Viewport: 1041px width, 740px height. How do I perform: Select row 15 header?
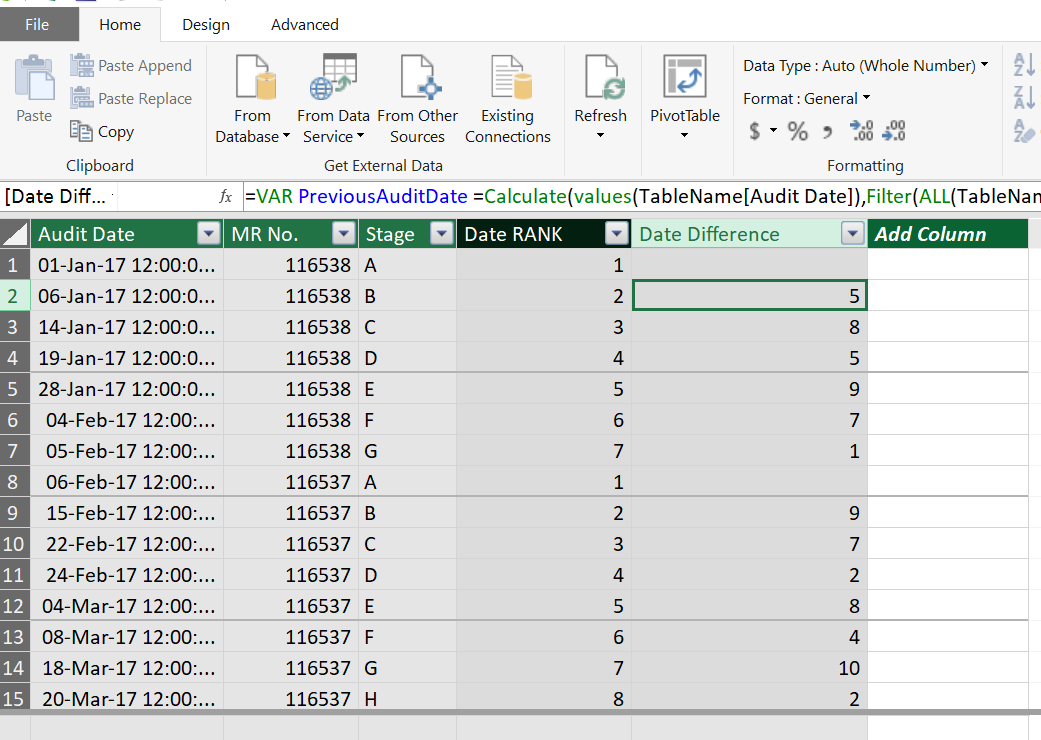(x=15, y=699)
